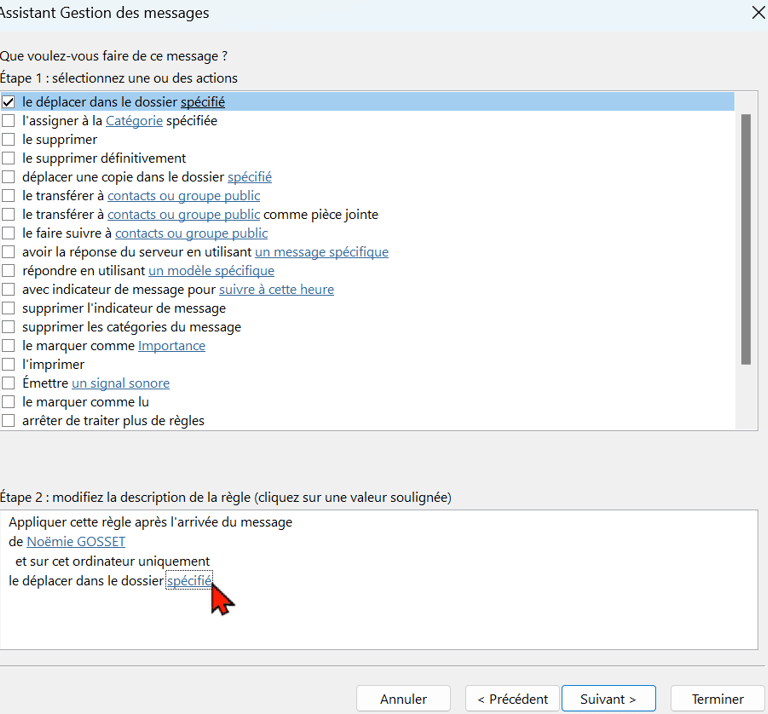Open "un signal sonore" link
Screen dimensions: 768x714
point(120,383)
